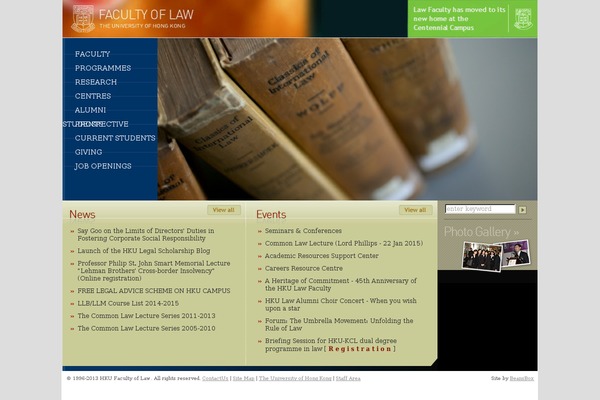
Task: Open the GIVING menu item
Action: point(88,152)
